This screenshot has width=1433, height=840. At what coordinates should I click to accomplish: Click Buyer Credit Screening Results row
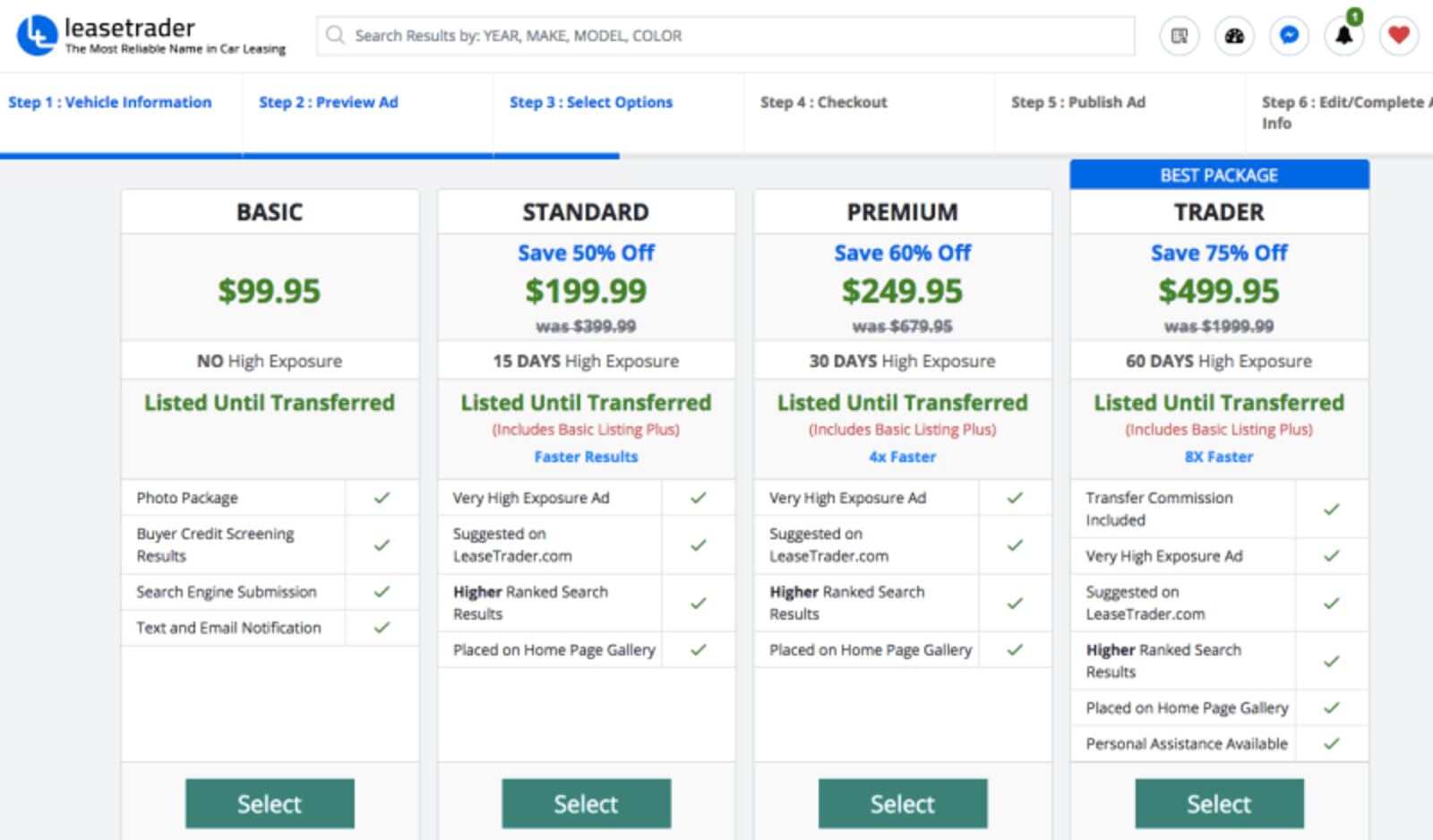click(270, 544)
